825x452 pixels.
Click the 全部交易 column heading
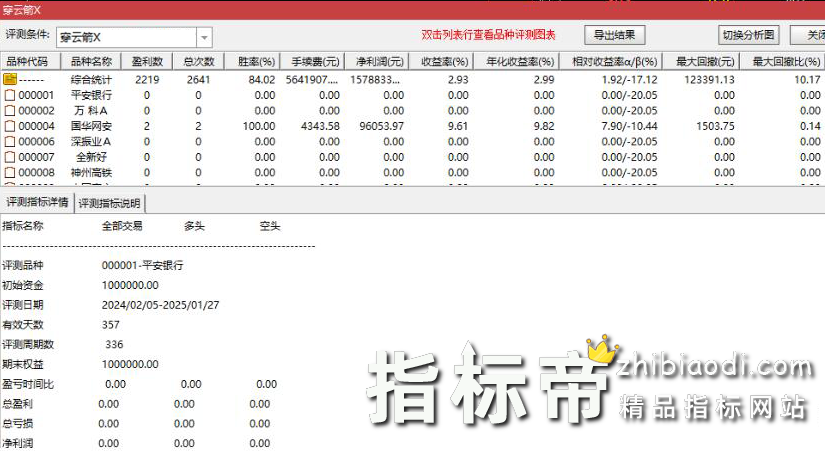(122, 226)
